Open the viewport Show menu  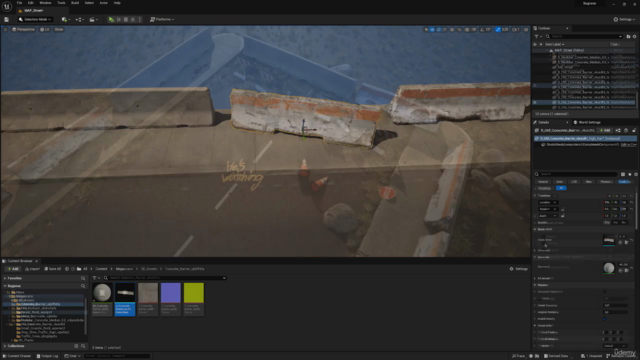pyautogui.click(x=59, y=29)
